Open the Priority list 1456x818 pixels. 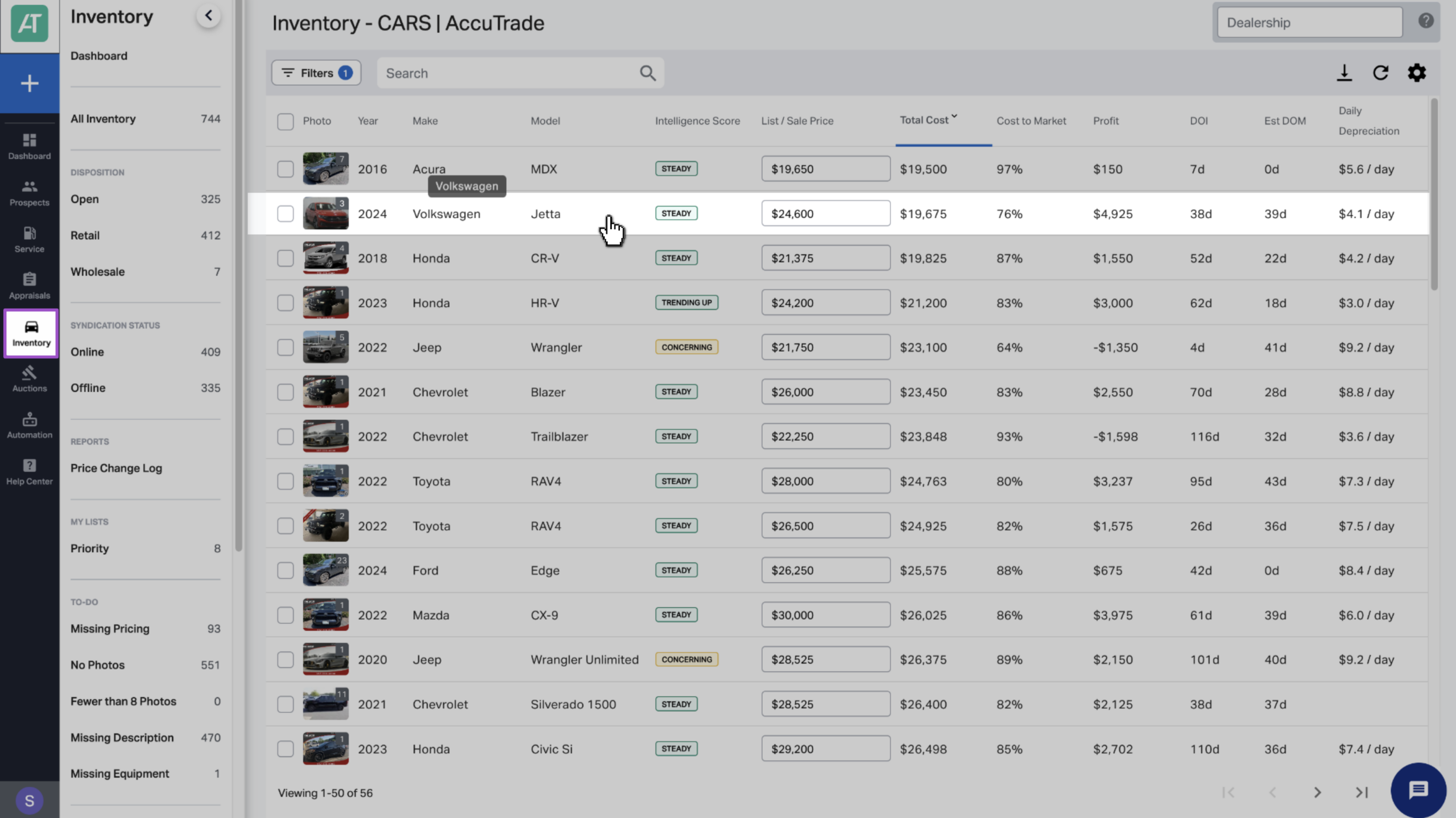(145, 549)
